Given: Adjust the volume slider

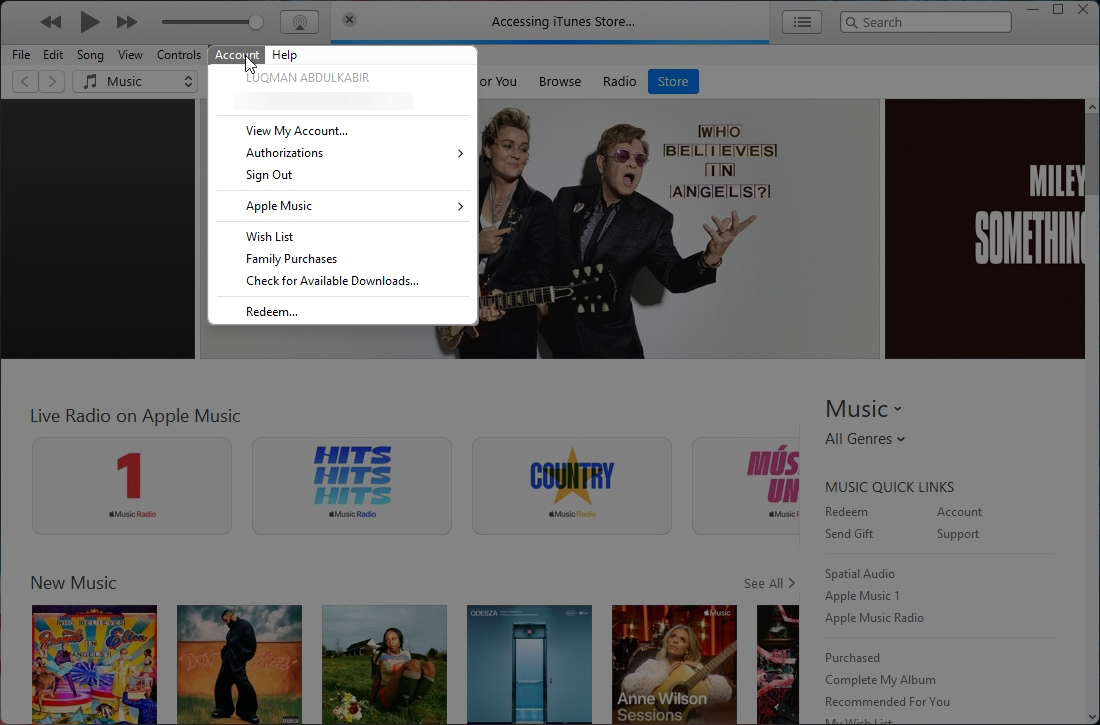Looking at the screenshot, I should click(213, 21).
